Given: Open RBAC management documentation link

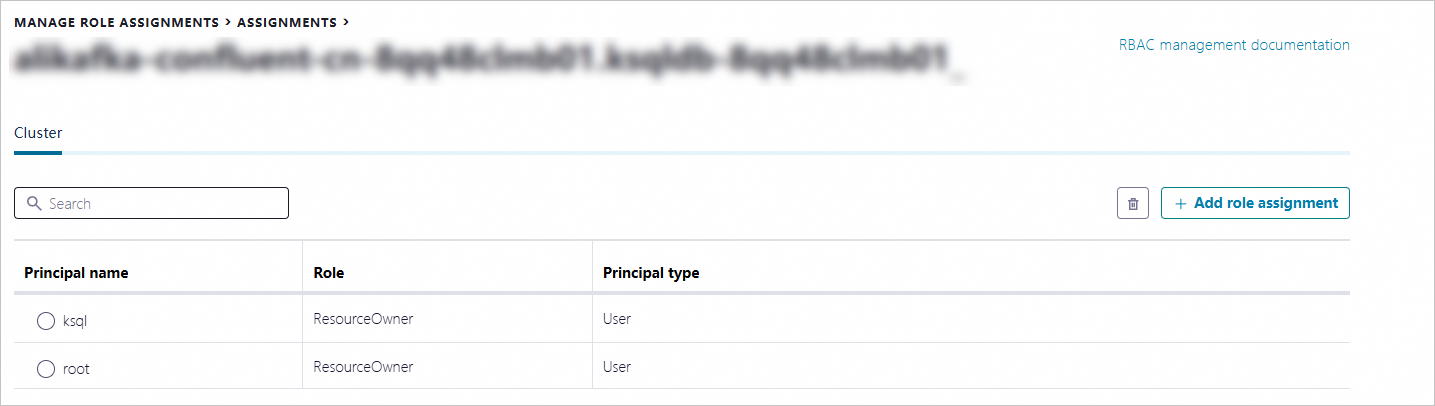Looking at the screenshot, I should 1234,45.
